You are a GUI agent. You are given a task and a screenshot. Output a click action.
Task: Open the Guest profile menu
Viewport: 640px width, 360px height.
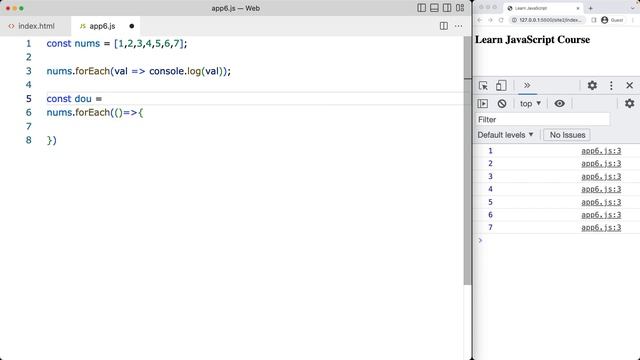[612, 20]
